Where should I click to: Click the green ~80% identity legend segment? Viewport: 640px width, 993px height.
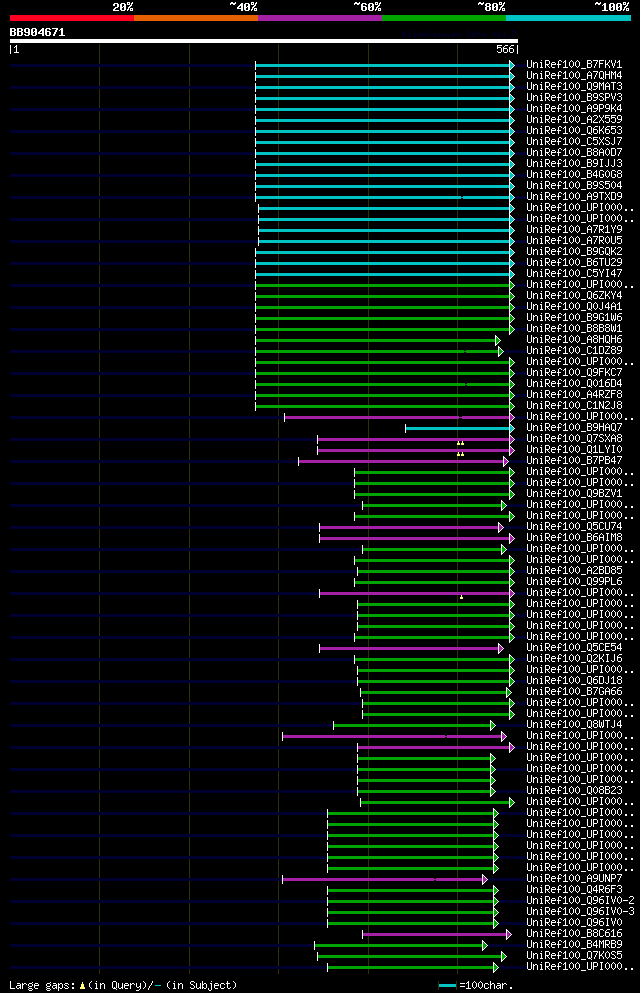pyautogui.click(x=444, y=18)
